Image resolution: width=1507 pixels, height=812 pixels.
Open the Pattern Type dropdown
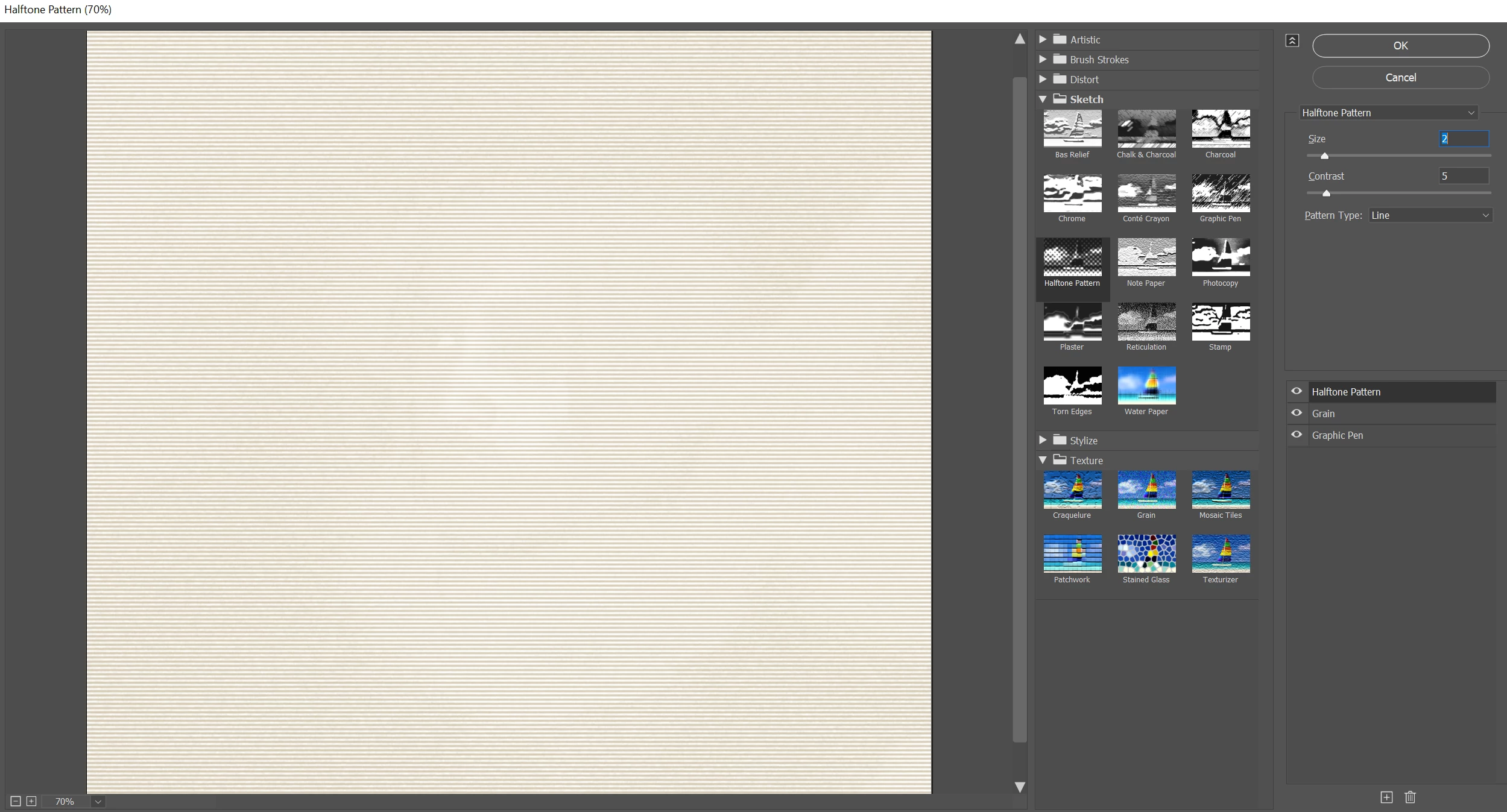1430,215
